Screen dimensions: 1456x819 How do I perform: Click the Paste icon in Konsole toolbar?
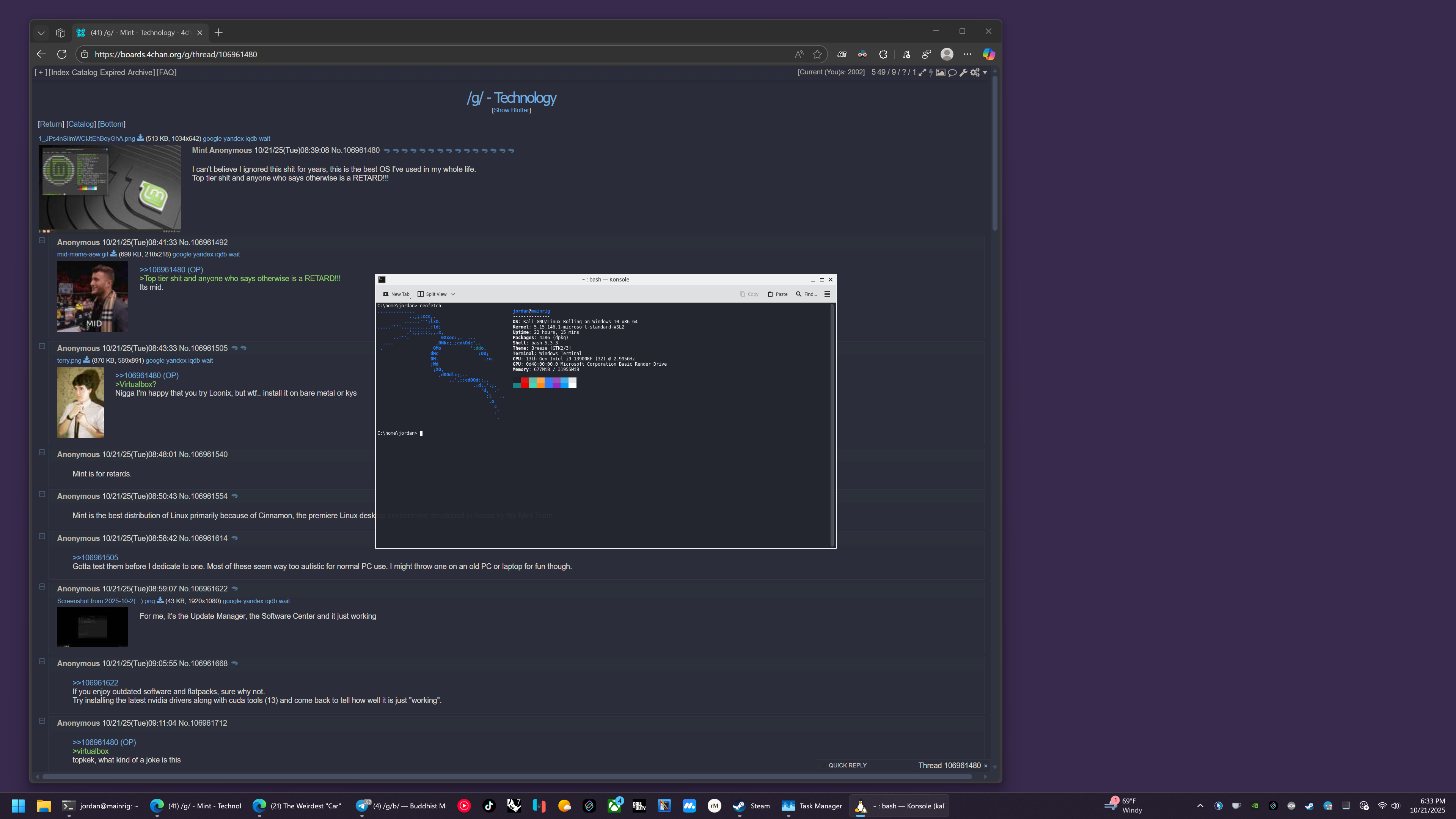click(770, 294)
